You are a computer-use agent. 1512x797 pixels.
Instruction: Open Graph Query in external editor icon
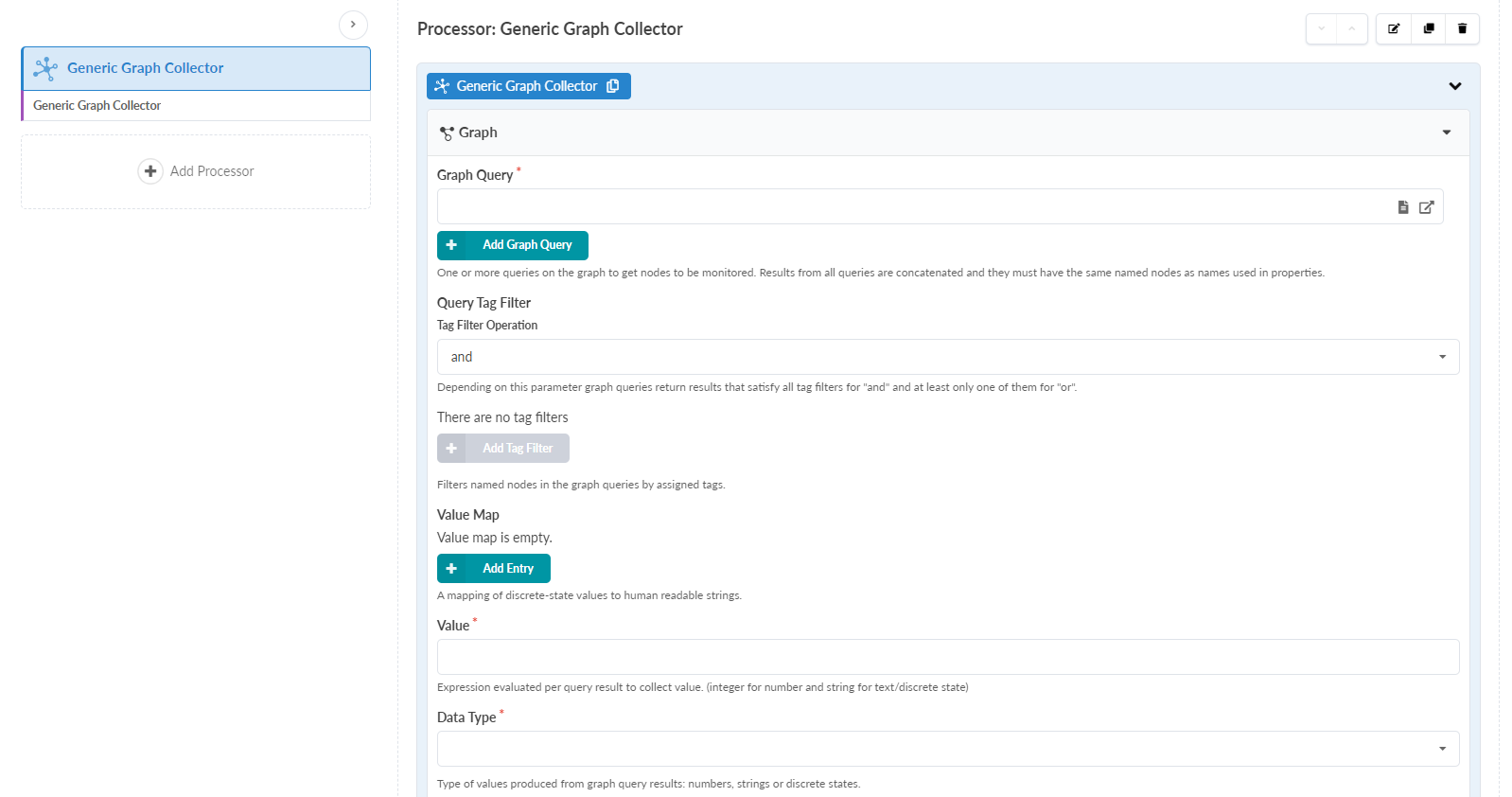pos(1427,207)
